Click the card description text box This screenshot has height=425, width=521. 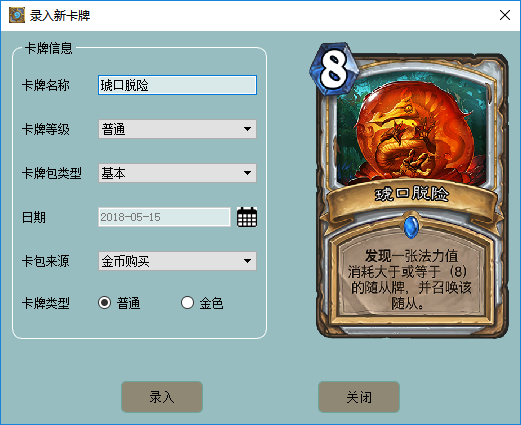click(x=410, y=279)
